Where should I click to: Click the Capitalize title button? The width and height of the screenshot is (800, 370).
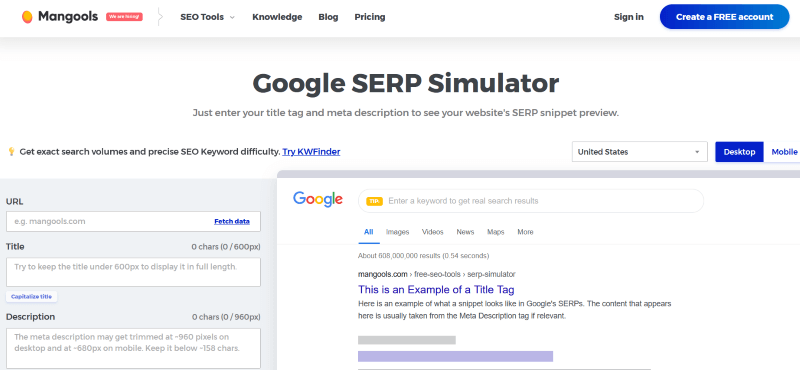pyautogui.click(x=32, y=297)
